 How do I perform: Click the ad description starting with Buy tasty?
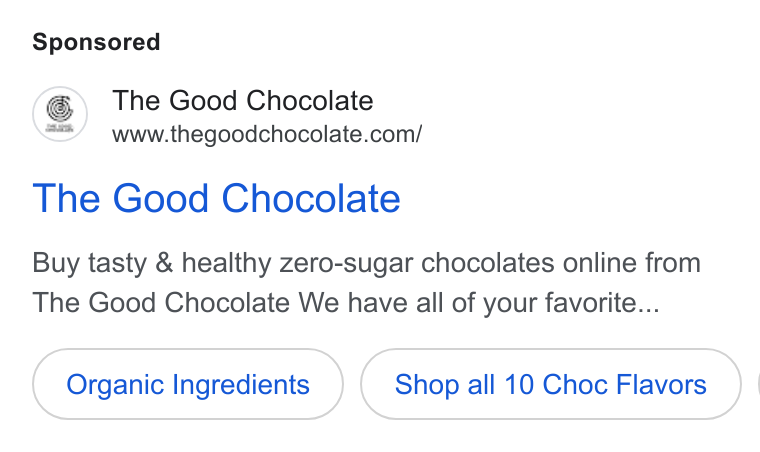pos(366,283)
